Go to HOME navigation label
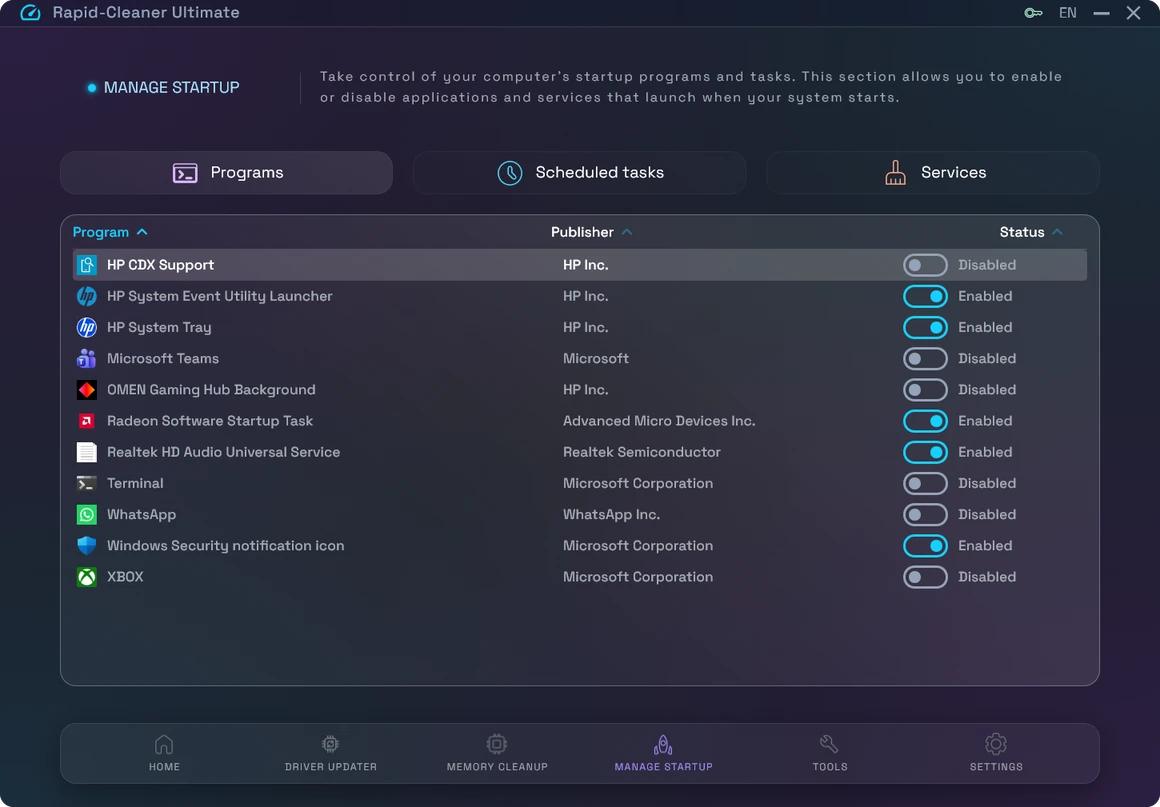Screen dimensions: 1160x807 tap(164, 767)
